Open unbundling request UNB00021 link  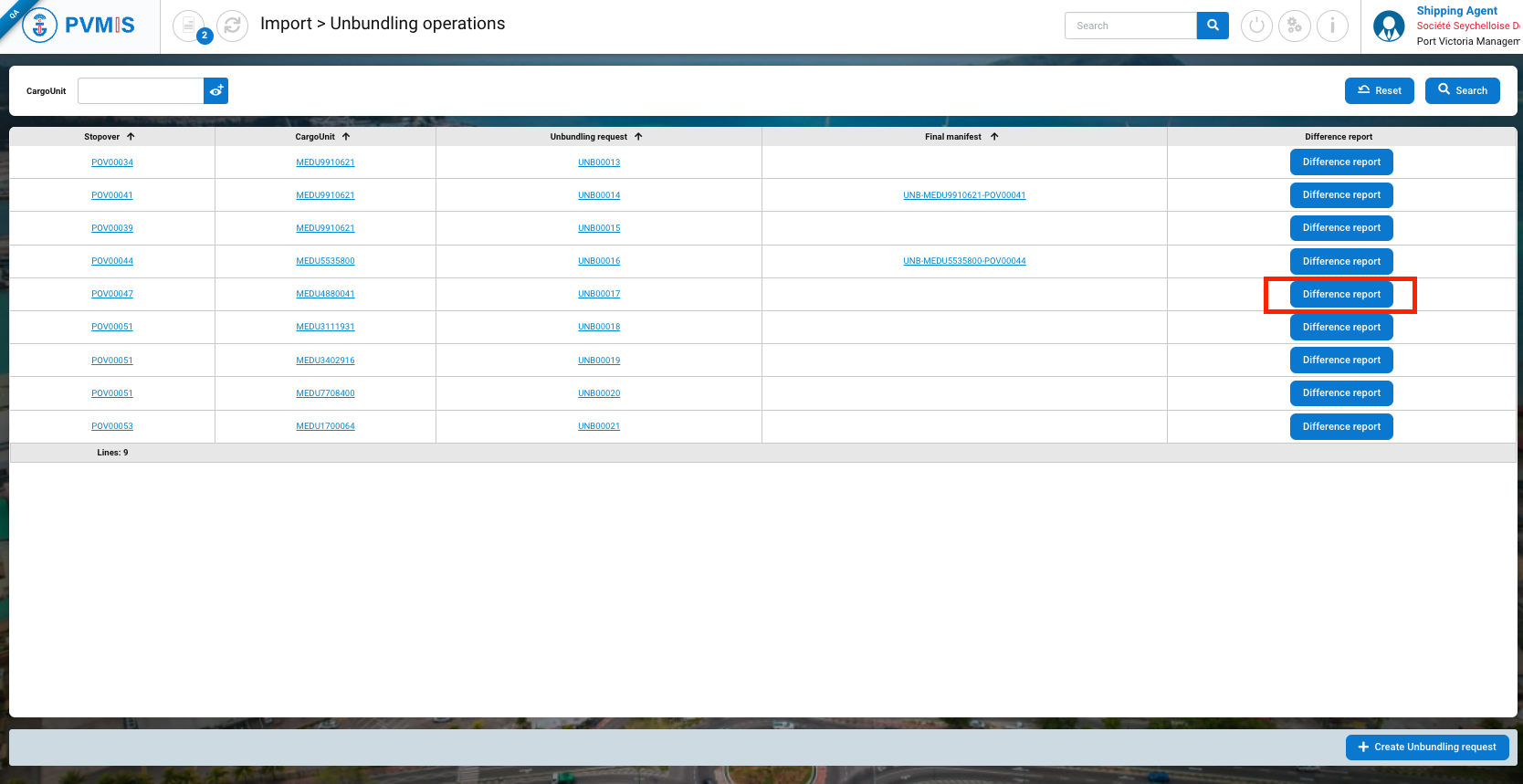599,426
